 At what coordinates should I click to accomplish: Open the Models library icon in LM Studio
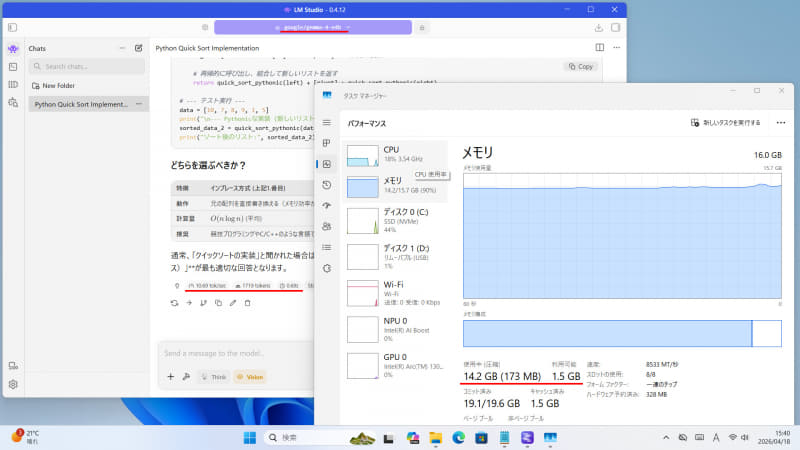[13, 84]
